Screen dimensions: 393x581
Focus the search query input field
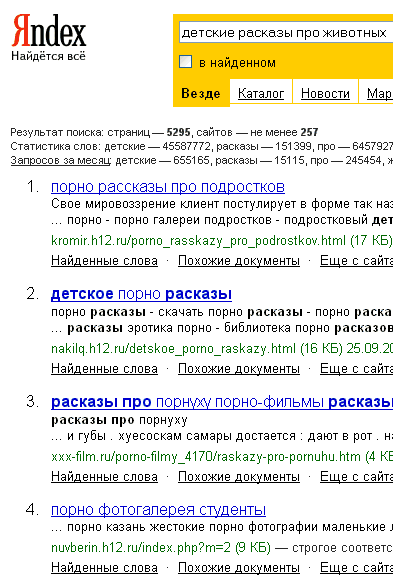(286, 33)
